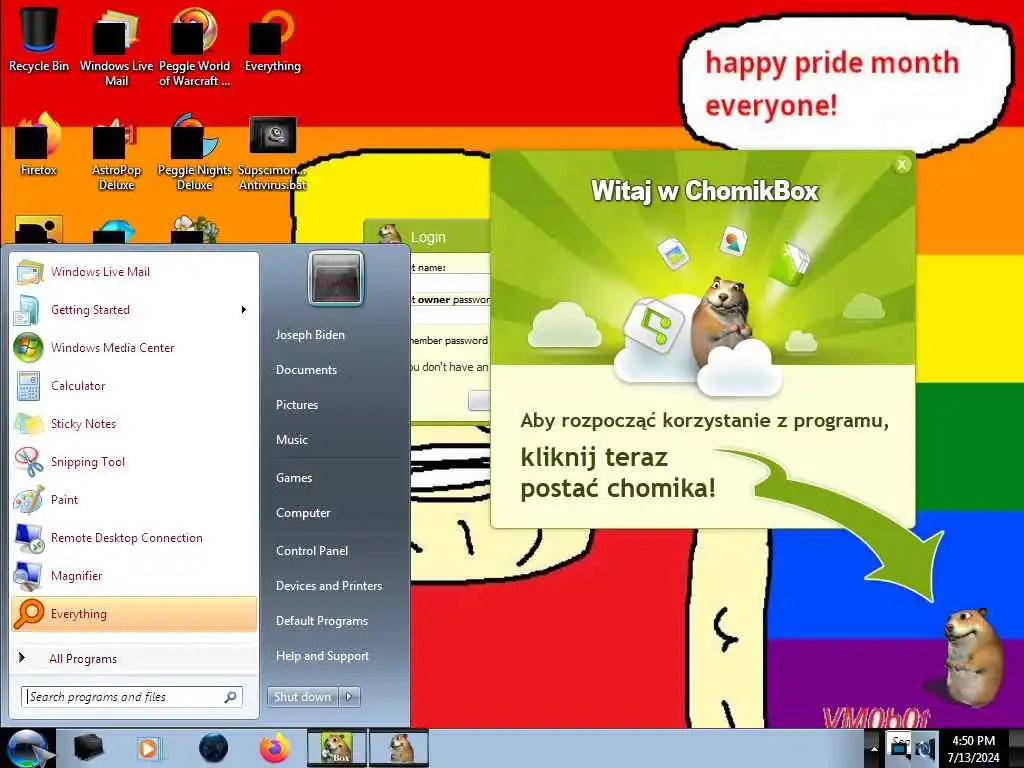
Task: Open the Everything desktop shortcut
Action: pos(272,40)
